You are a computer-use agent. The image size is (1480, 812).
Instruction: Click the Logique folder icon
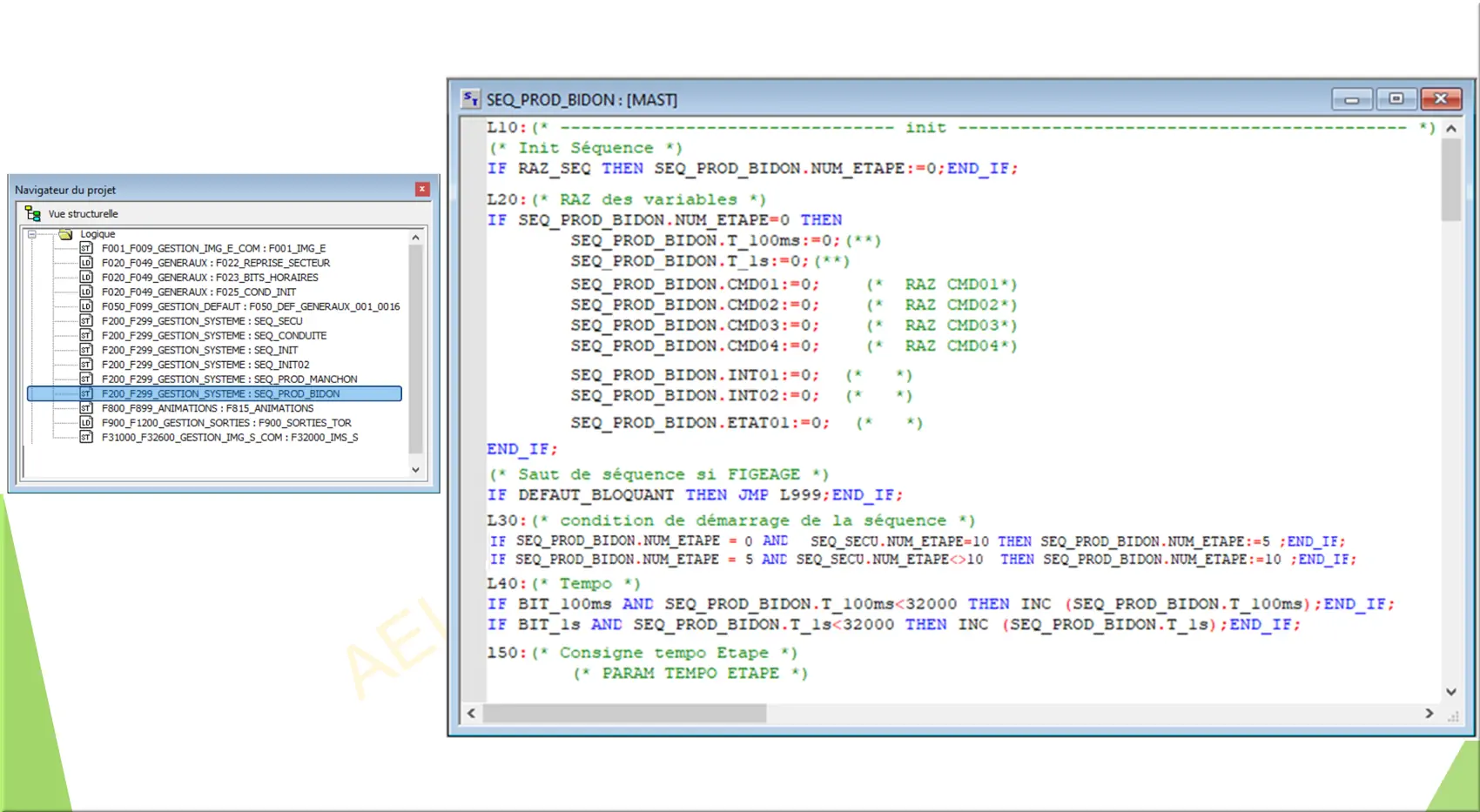[x=65, y=234]
